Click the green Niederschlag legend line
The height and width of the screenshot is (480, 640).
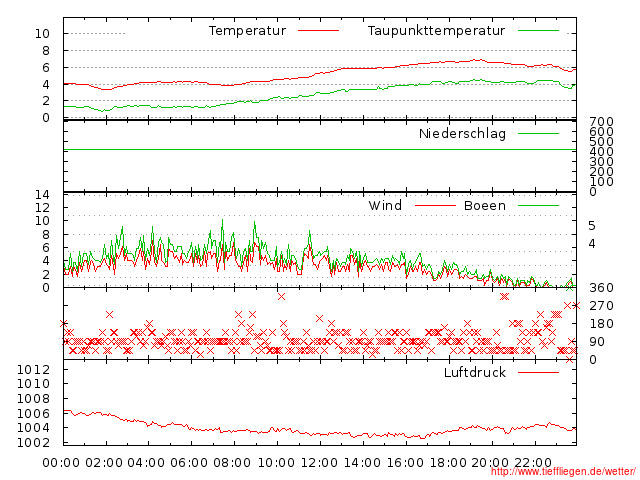[x=538, y=133]
